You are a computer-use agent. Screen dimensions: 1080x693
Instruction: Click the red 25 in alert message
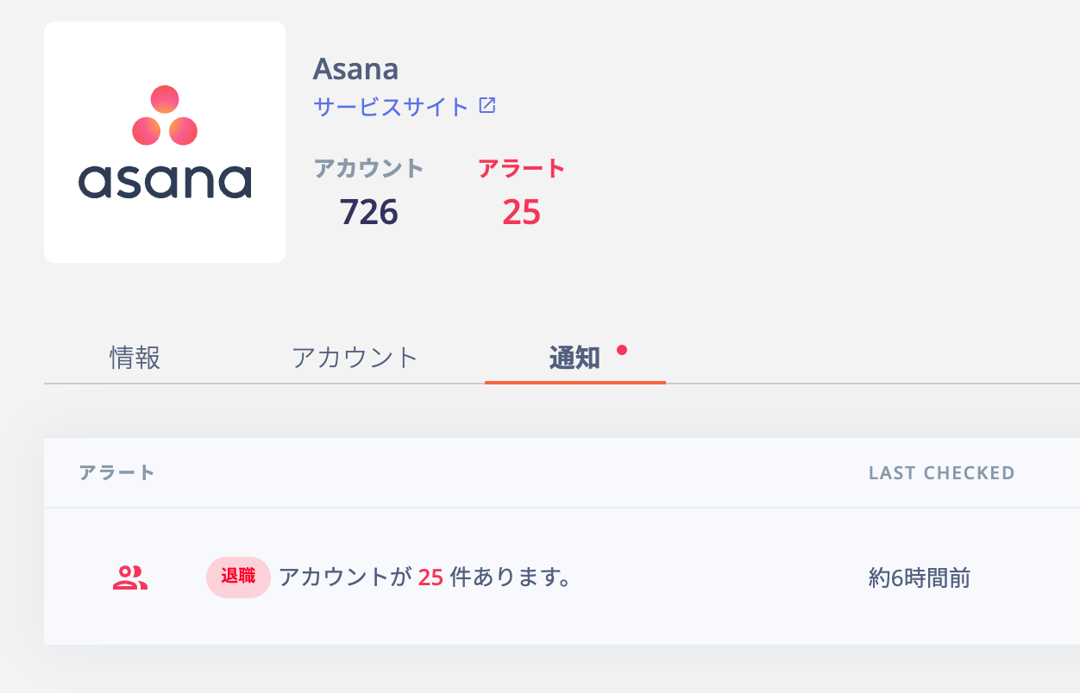[x=430, y=577]
